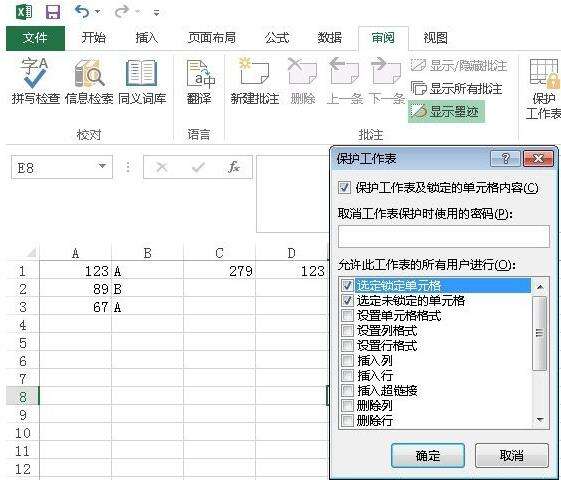Toggle 选定未锁定的单元格 checkbox
Viewport: 561px width, 480px height.
[347, 300]
